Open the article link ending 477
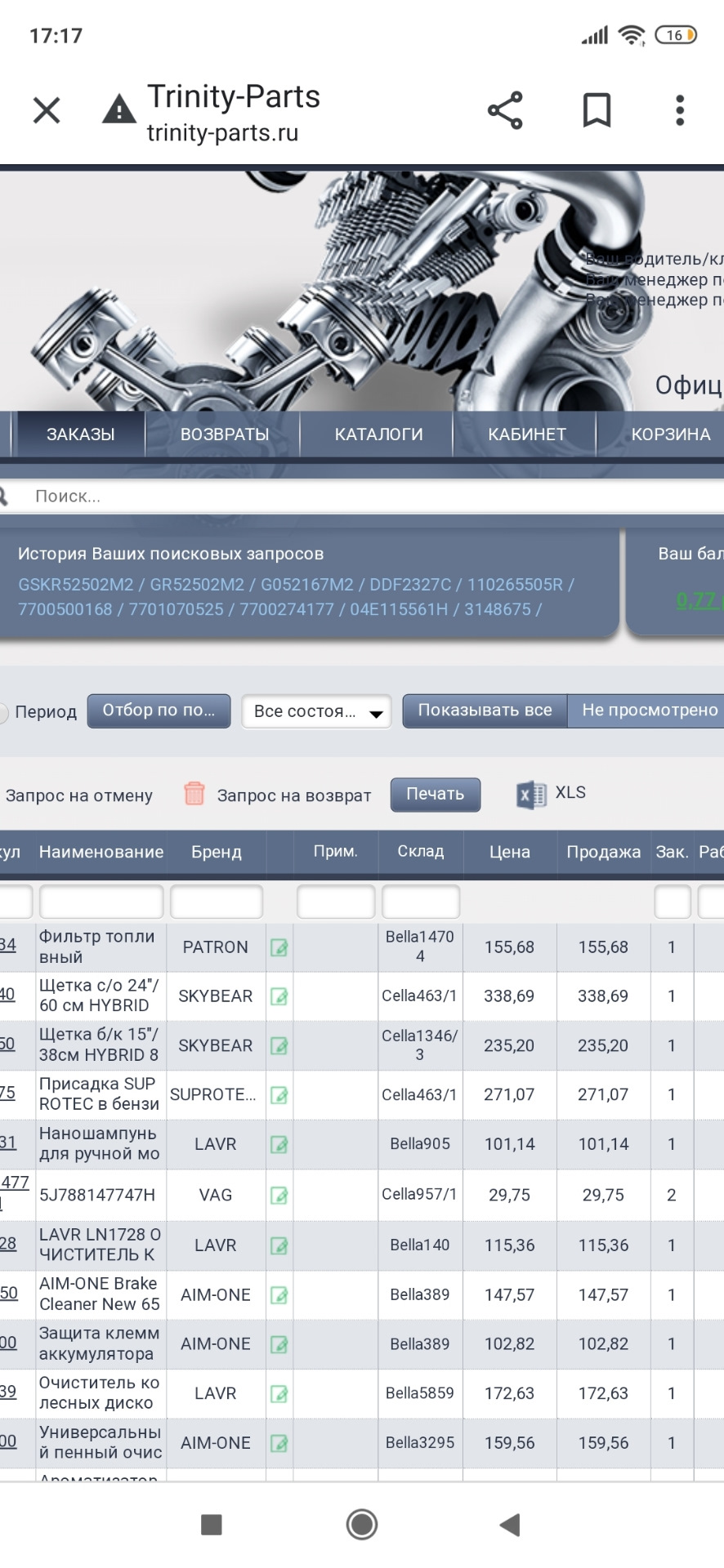This screenshot has height=1568, width=724. 14,1192
